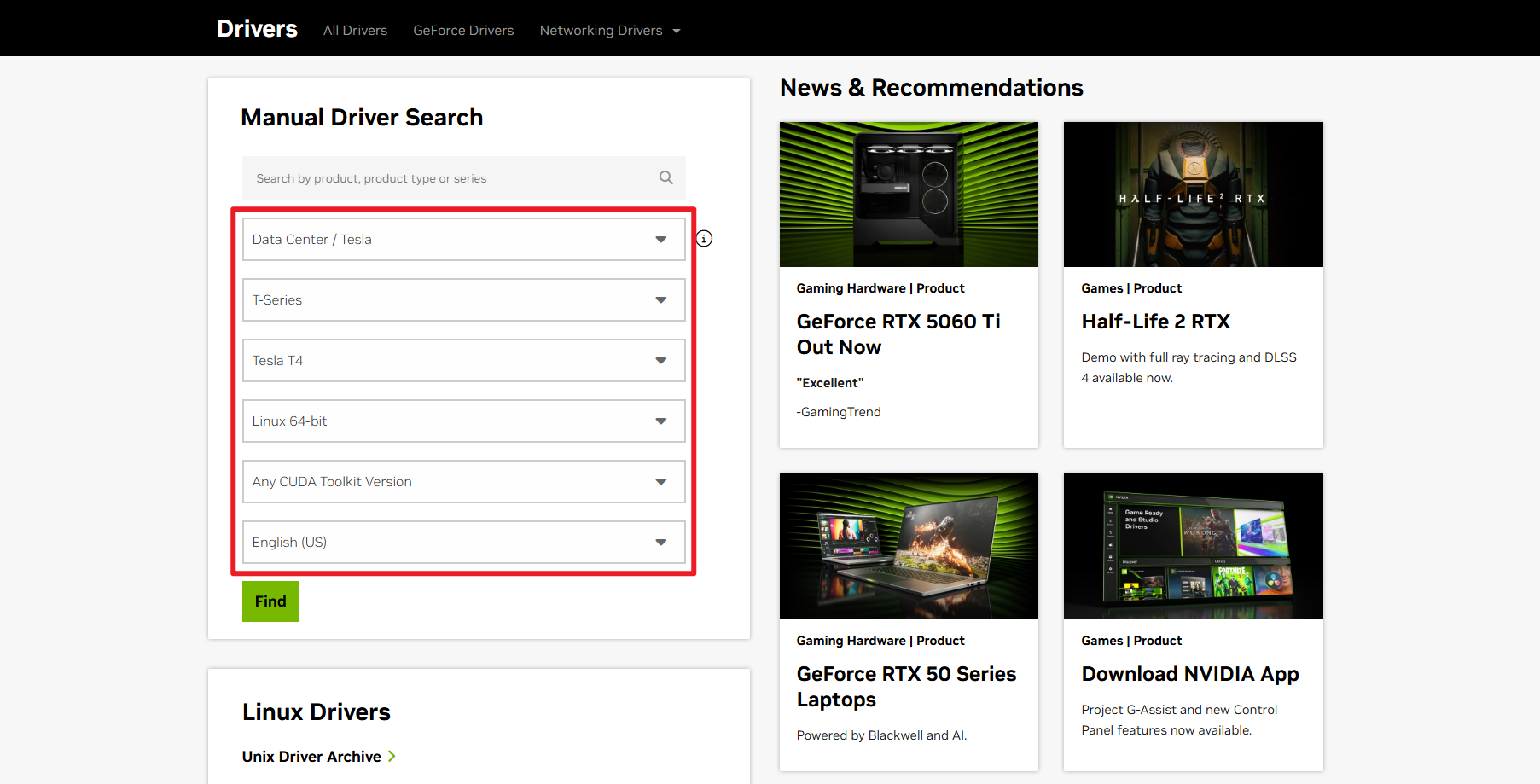Change the Linux 64-bit operating system dropdown
The width and height of the screenshot is (1540, 784).
pos(463,421)
